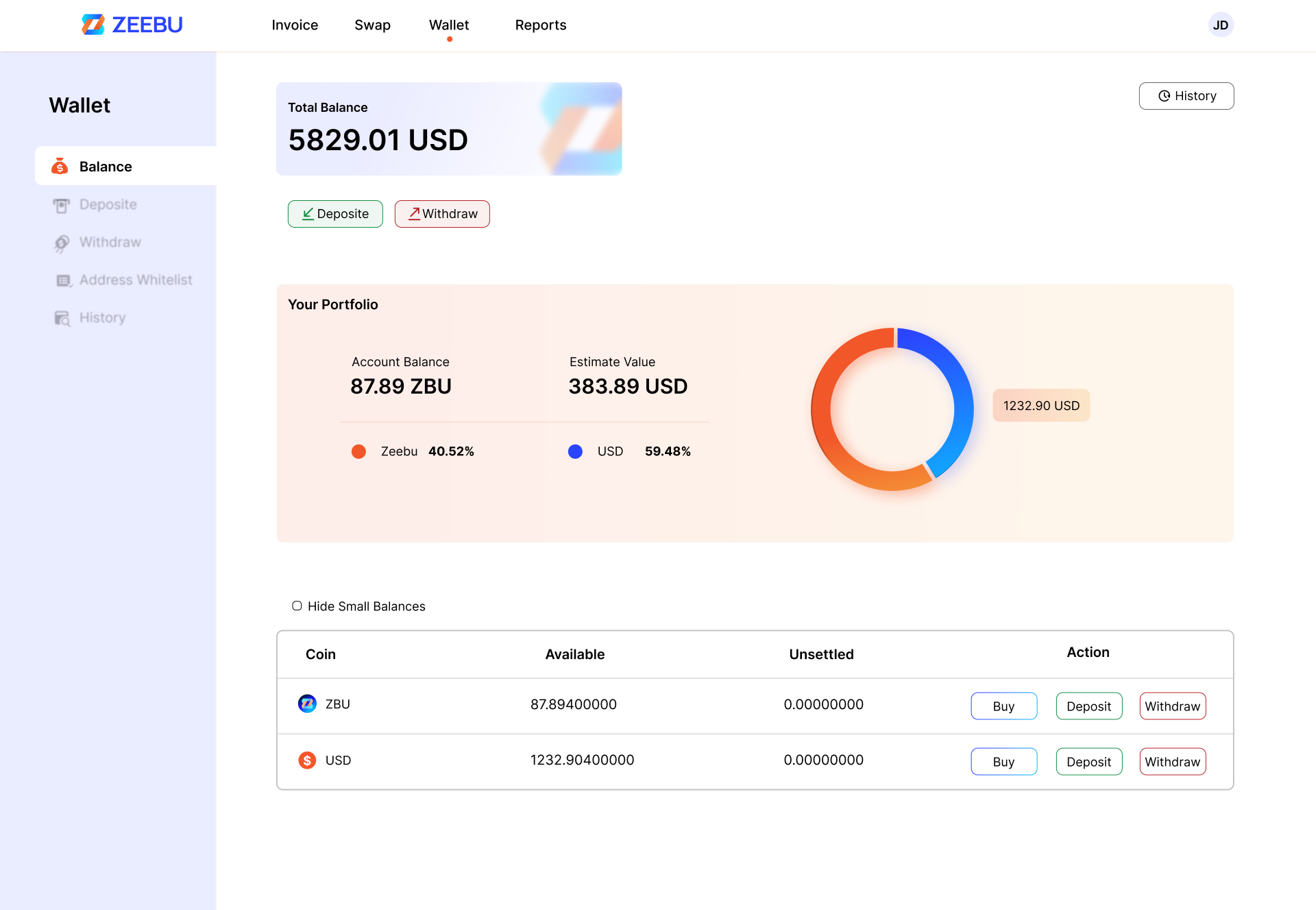
Task: Open the Reports tab
Action: point(541,25)
